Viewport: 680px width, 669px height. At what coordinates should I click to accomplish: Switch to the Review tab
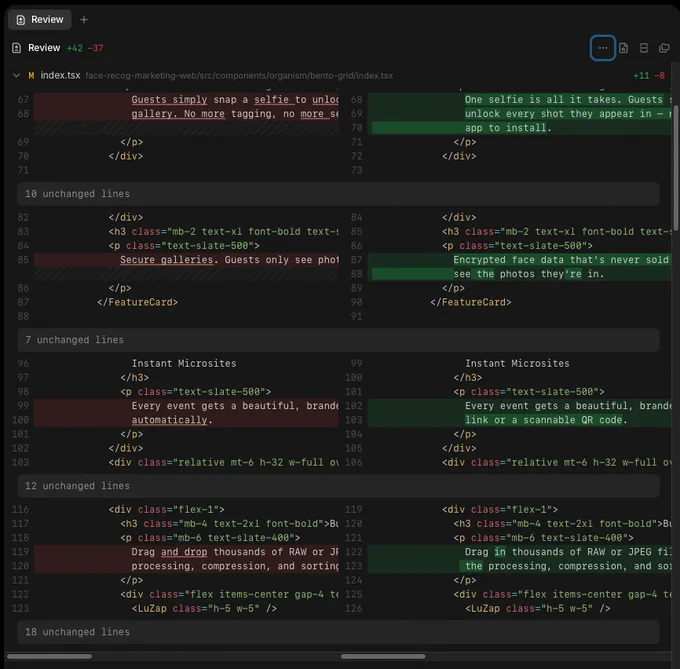(x=40, y=20)
